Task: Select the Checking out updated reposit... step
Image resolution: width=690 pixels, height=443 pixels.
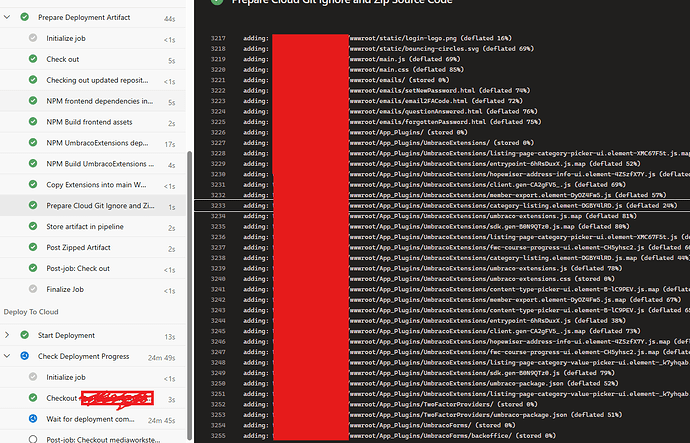Action: click(x=92, y=80)
